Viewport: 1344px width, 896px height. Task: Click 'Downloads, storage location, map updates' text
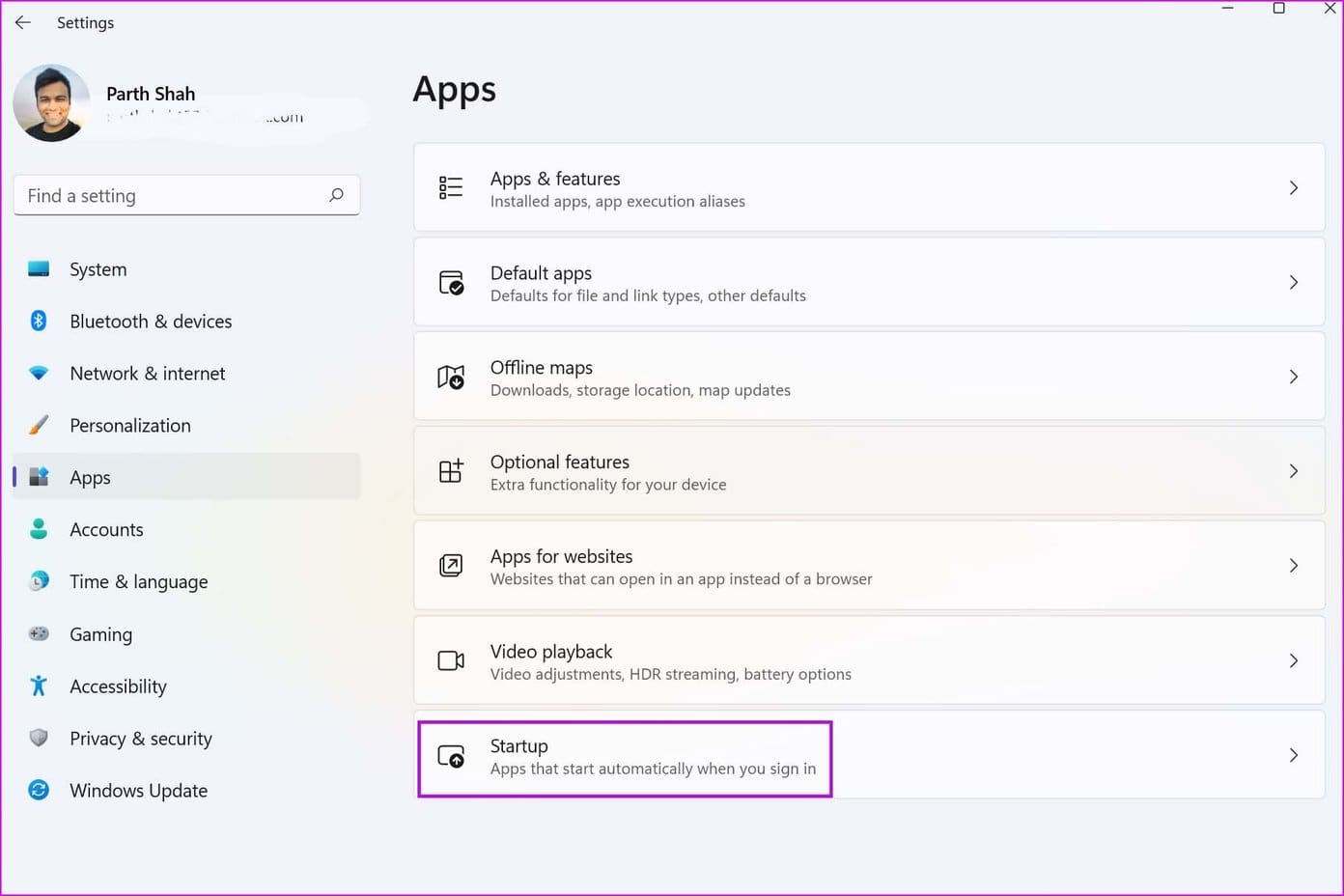pos(640,390)
